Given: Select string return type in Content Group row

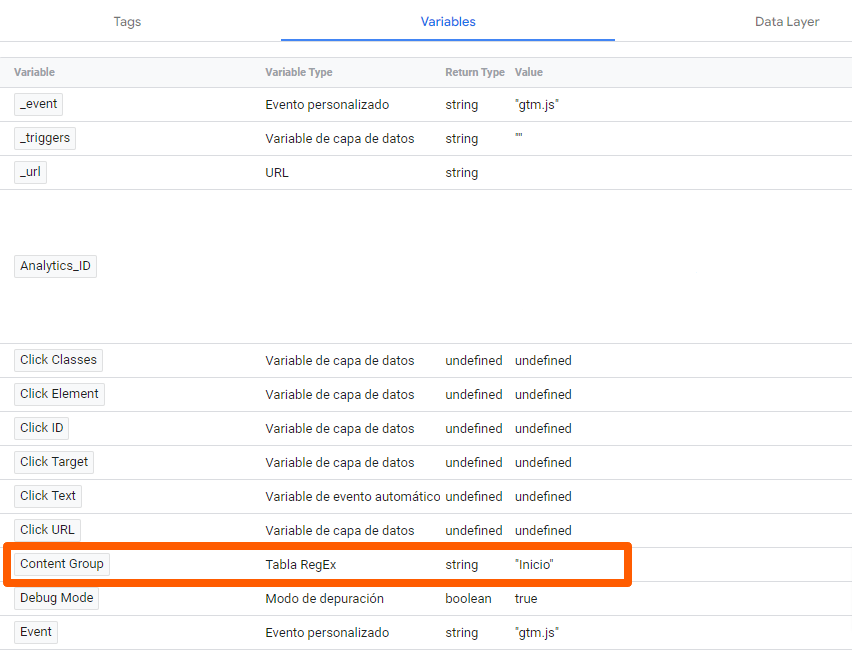Looking at the screenshot, I should point(462,565).
